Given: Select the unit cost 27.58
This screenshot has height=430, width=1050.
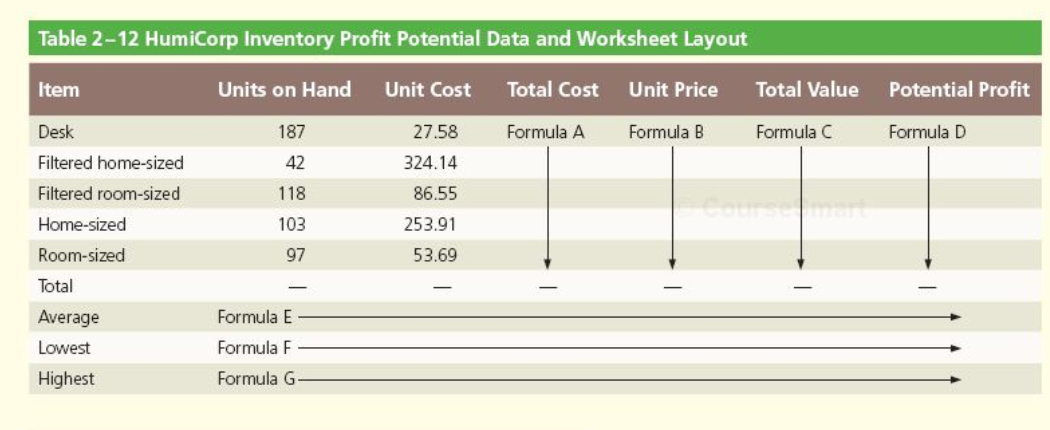Looking at the screenshot, I should pyautogui.click(x=435, y=132).
